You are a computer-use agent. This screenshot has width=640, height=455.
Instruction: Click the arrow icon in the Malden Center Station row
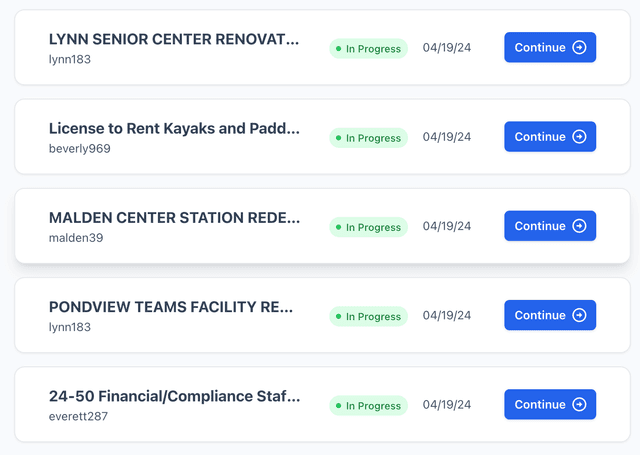[579, 226]
